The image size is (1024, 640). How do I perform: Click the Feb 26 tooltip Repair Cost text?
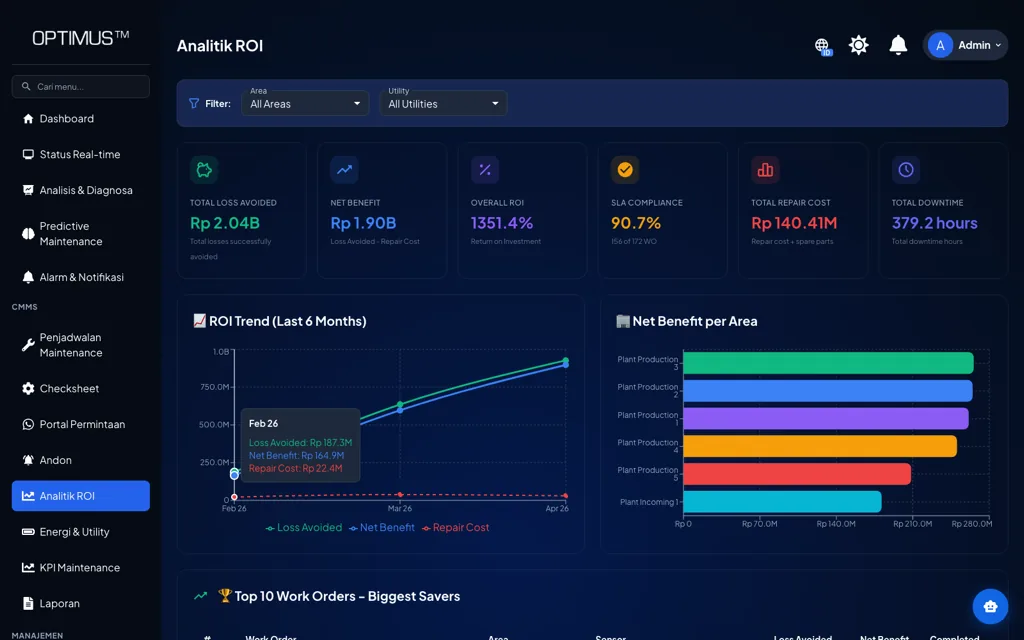click(x=295, y=468)
